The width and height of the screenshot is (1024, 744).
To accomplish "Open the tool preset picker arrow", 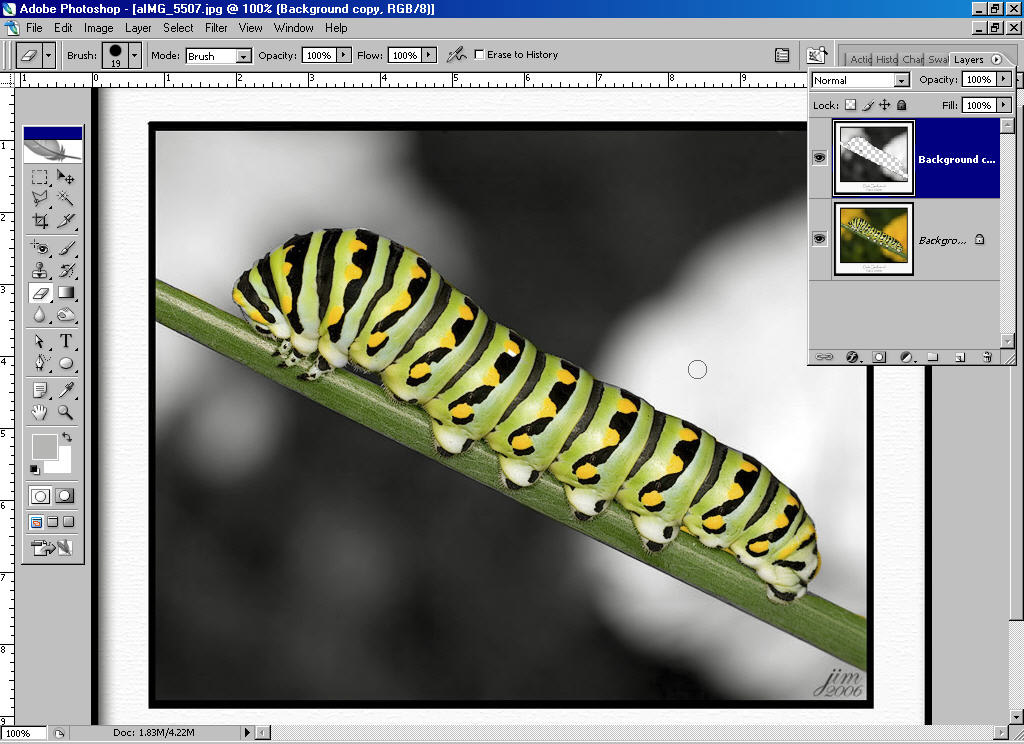I will pyautogui.click(x=48, y=56).
